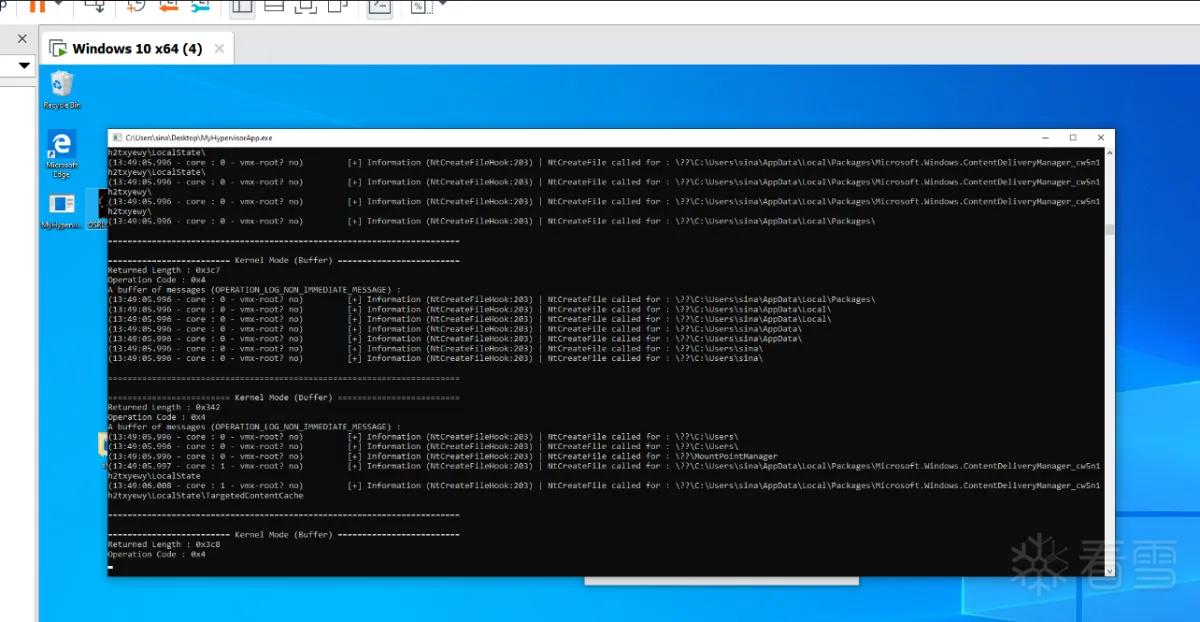This screenshot has width=1200, height=622.
Task: Select the Recycle Bin desktop icon
Action: (x=62, y=90)
